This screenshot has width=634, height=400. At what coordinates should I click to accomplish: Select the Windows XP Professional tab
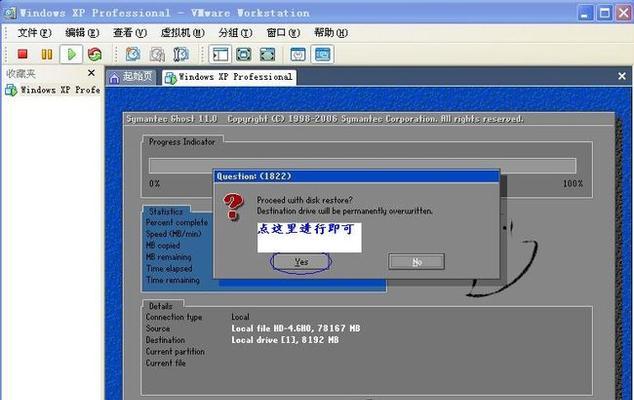pyautogui.click(x=229, y=77)
